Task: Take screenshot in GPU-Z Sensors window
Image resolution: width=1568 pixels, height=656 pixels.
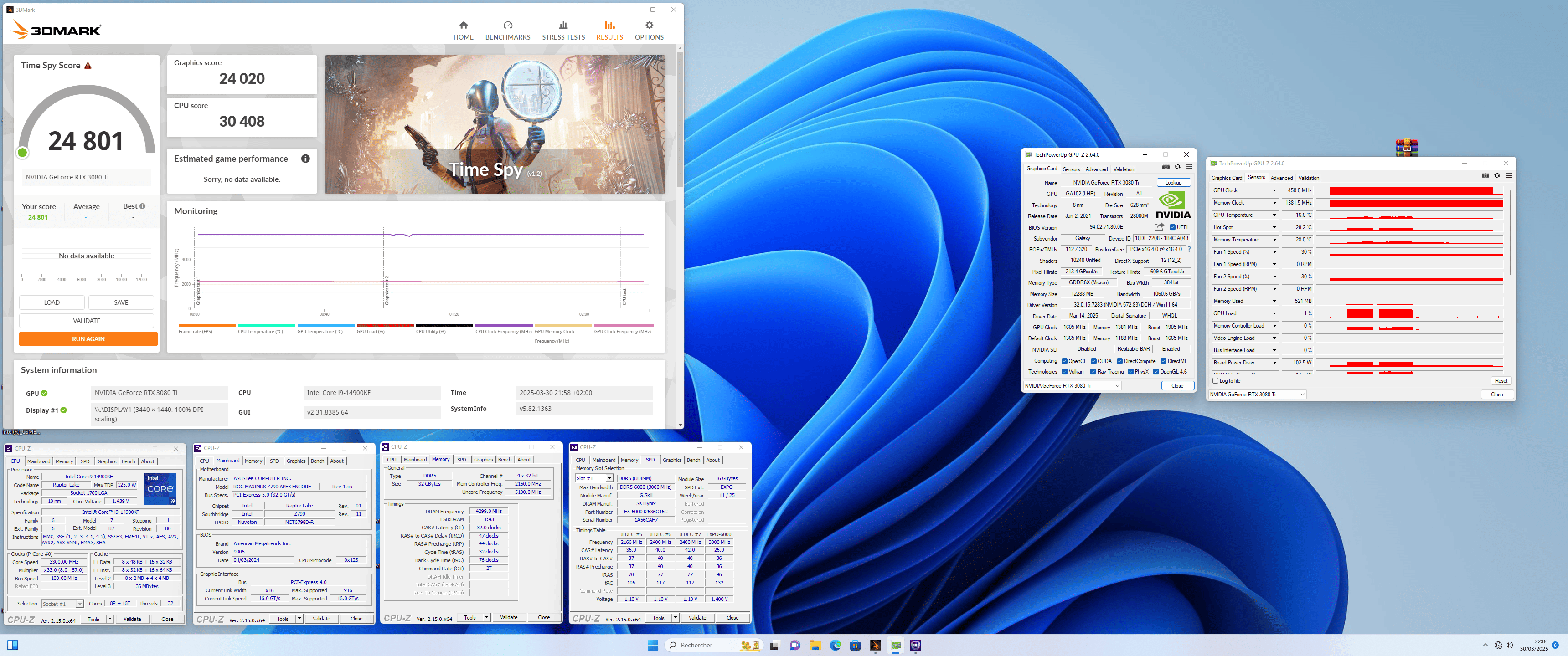Action: point(1485,176)
